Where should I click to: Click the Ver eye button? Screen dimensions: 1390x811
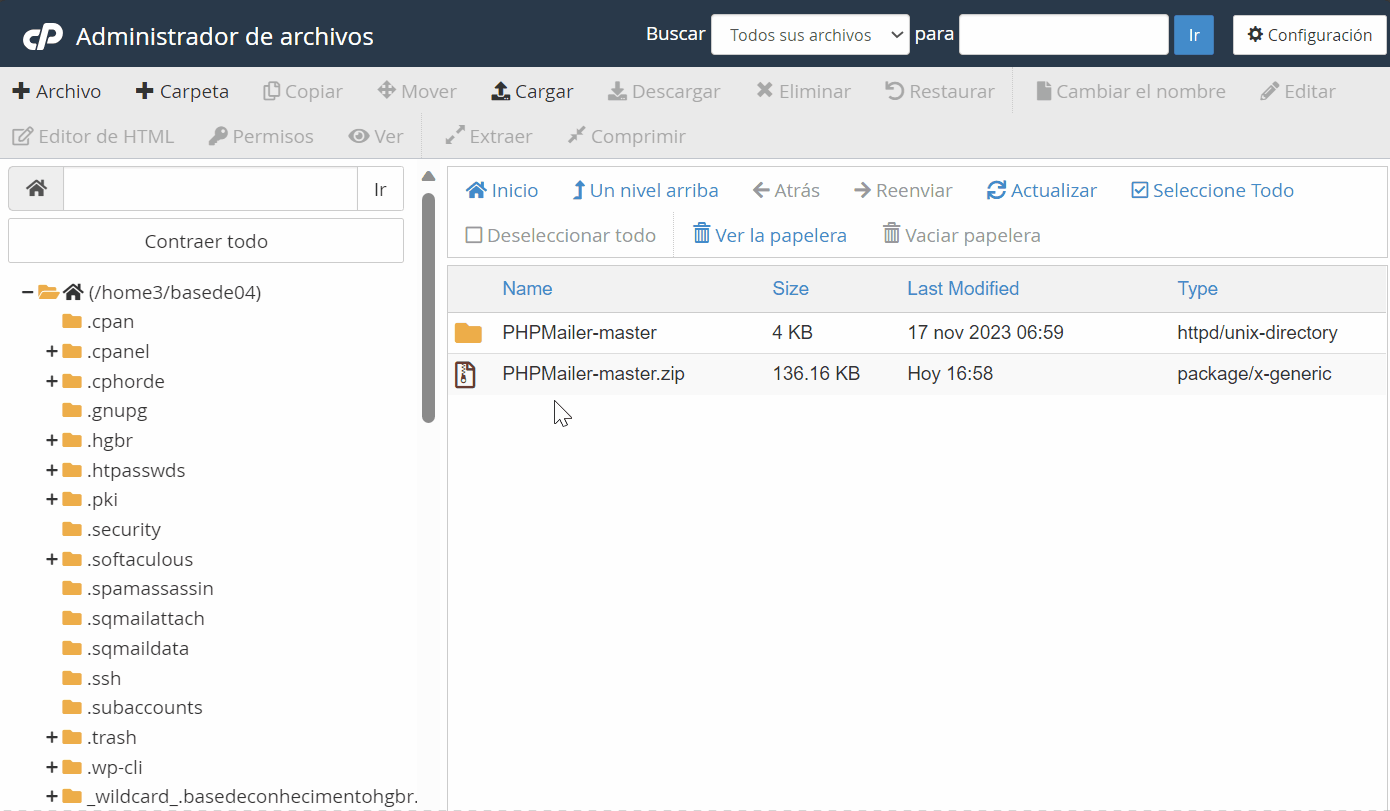coord(376,136)
